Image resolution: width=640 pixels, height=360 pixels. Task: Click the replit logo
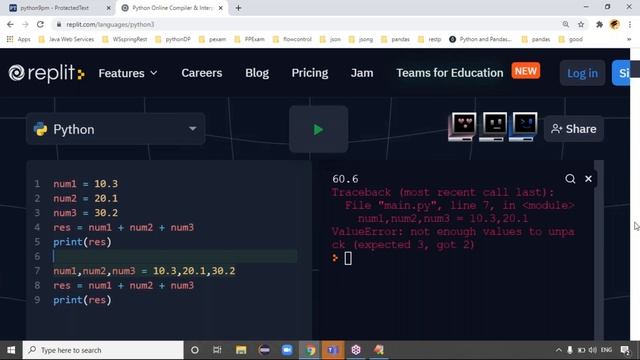(x=46, y=73)
